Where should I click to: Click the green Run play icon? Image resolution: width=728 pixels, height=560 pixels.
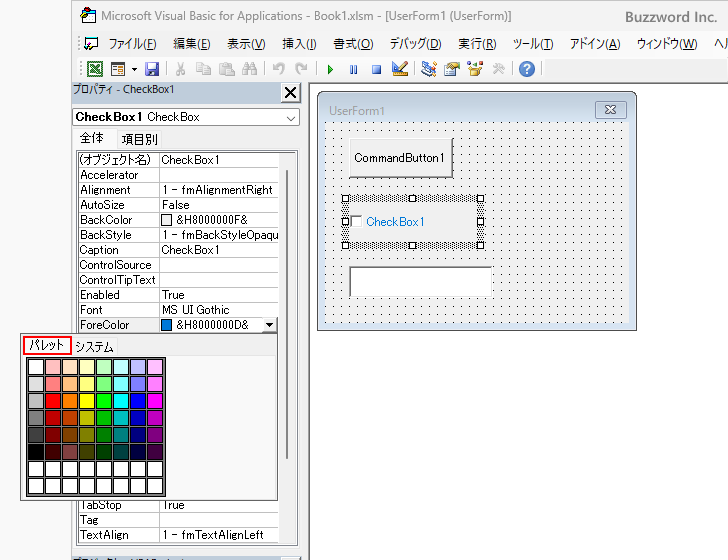coord(330,70)
